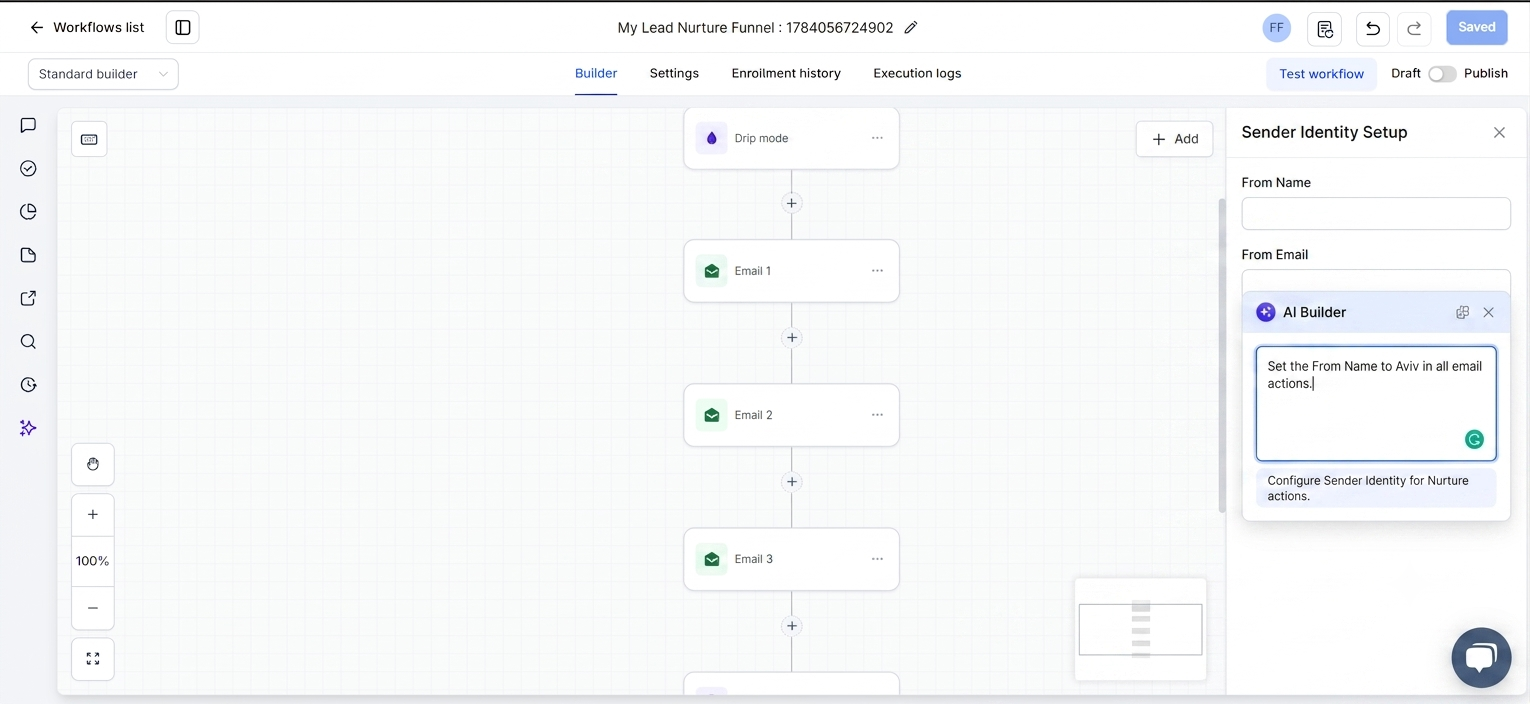
Task: Open the external link sidebar icon
Action: [28, 298]
